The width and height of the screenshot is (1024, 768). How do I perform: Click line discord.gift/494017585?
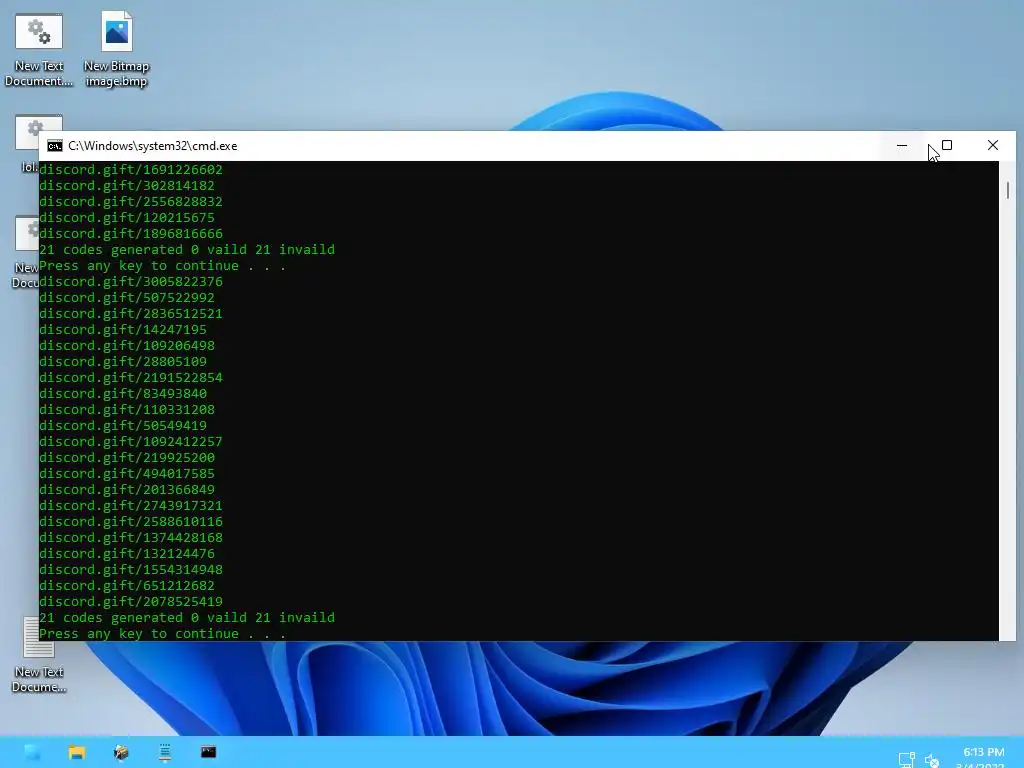tap(127, 473)
